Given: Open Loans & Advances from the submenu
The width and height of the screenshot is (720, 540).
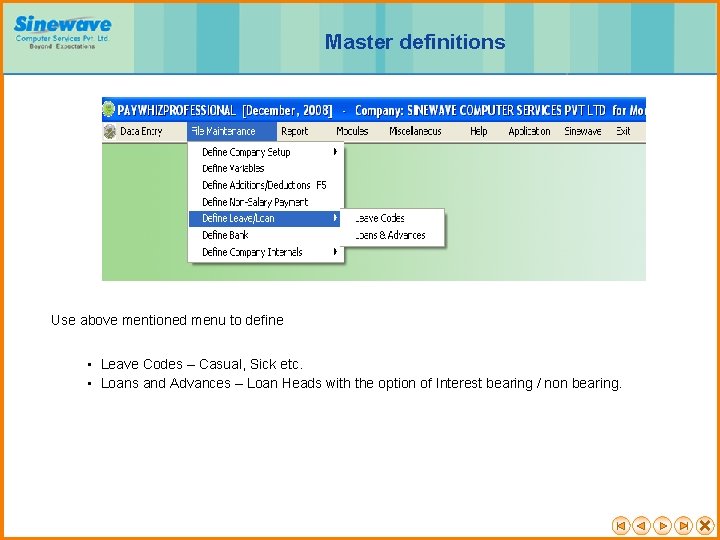Looking at the screenshot, I should tap(393, 235).
